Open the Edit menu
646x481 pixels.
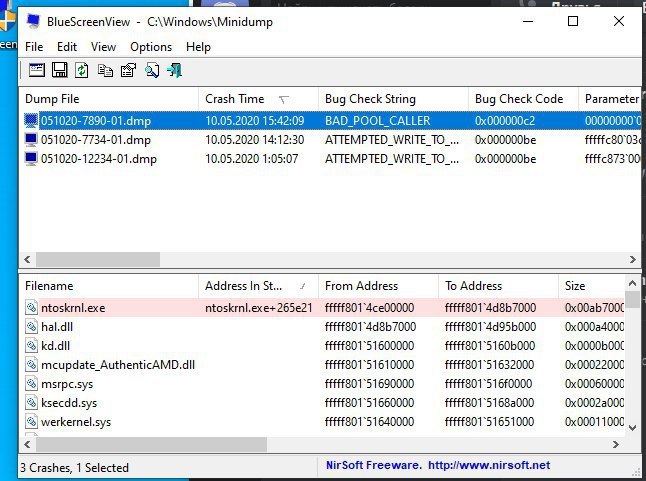click(x=67, y=47)
